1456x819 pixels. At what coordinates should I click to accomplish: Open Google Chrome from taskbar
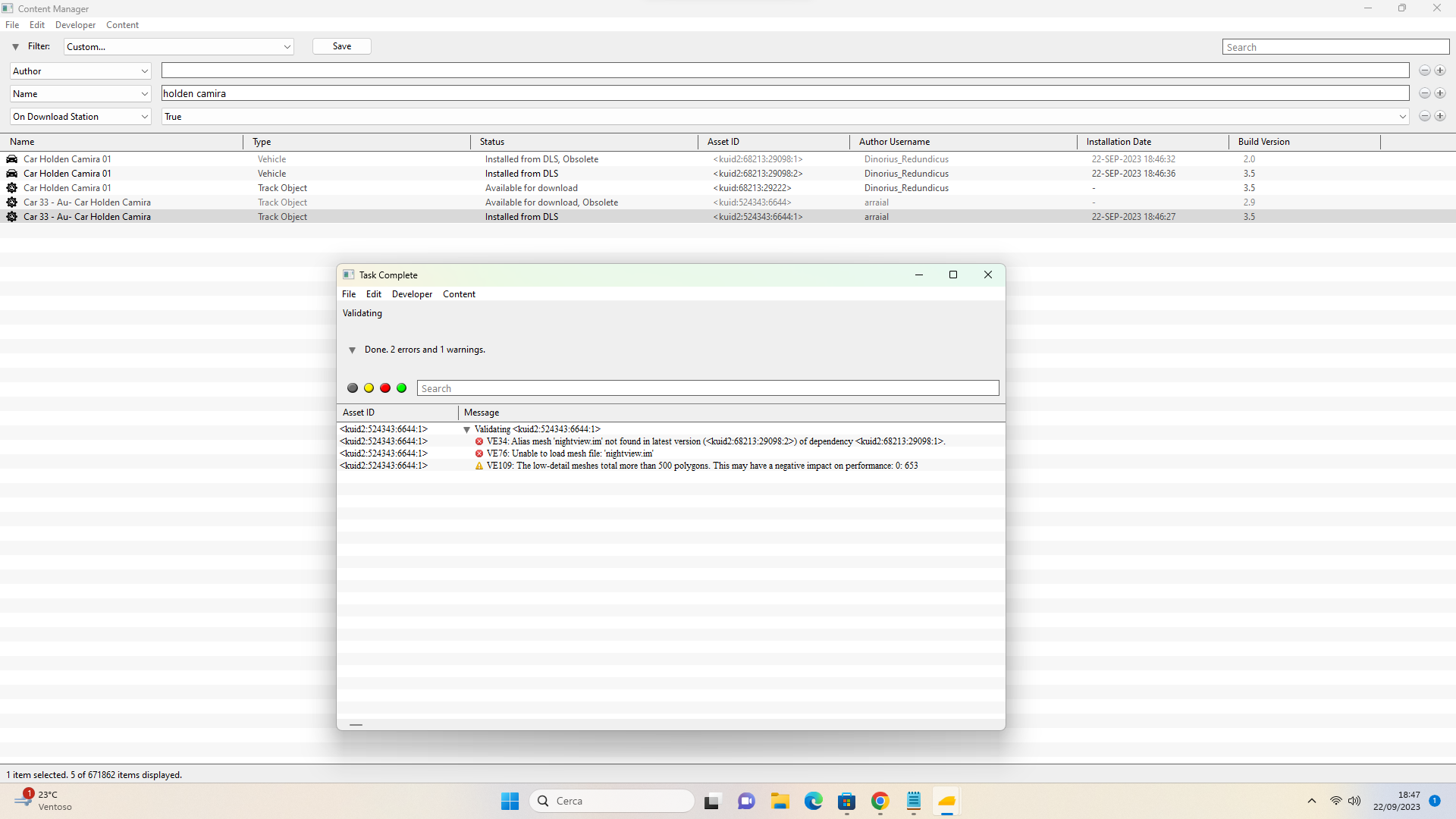[x=880, y=801]
